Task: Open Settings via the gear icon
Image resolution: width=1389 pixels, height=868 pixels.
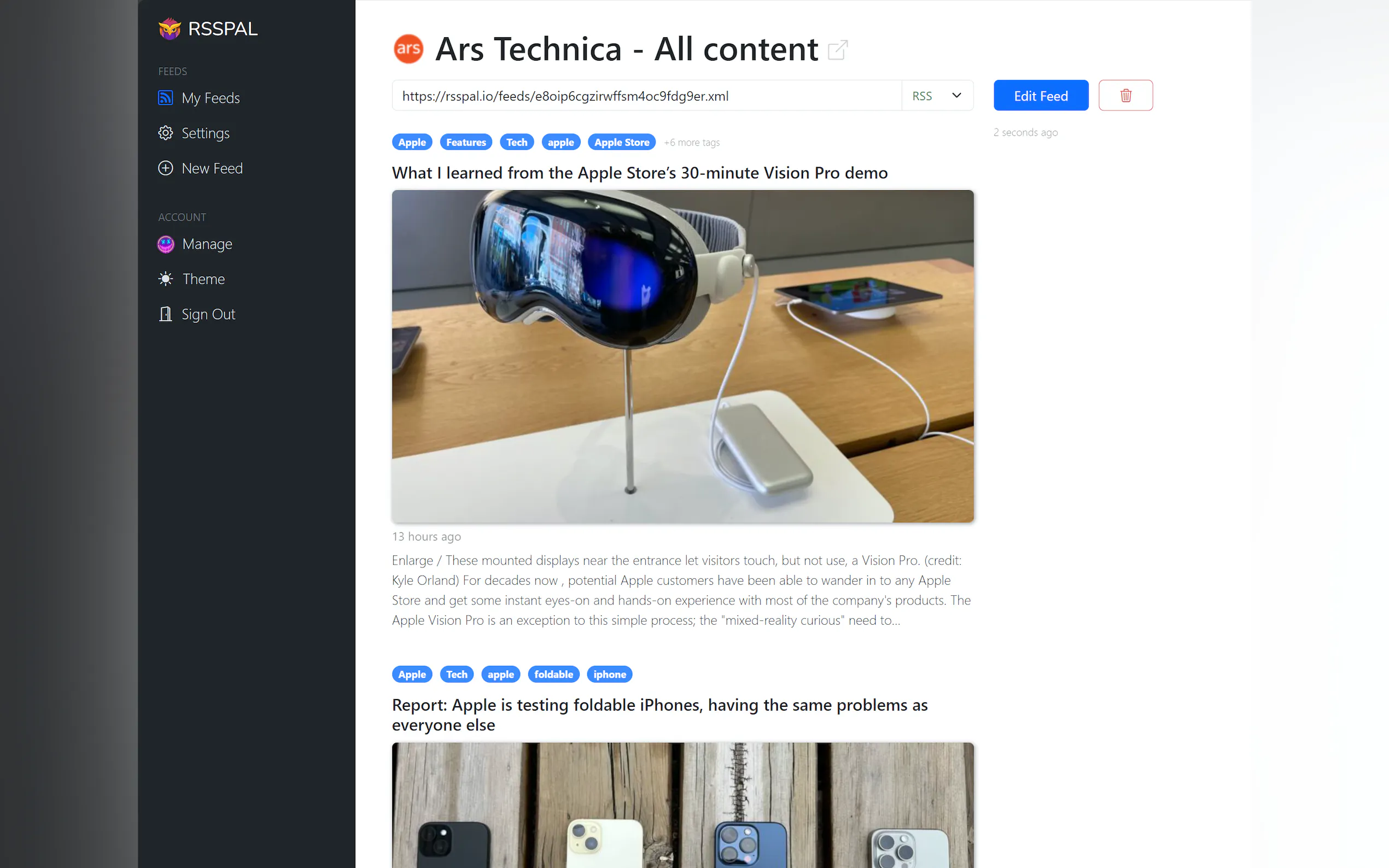Action: [165, 133]
